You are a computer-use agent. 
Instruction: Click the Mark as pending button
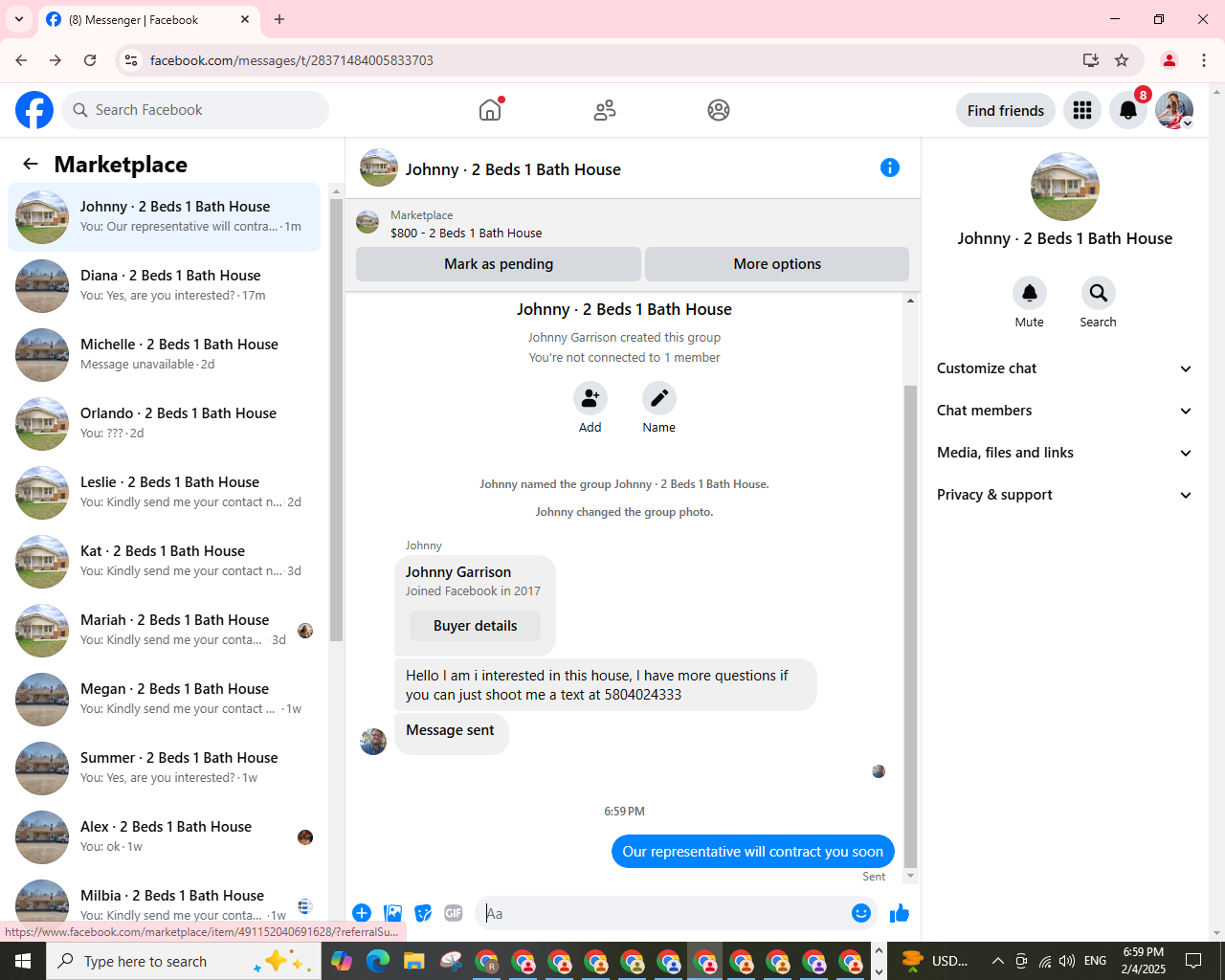pyautogui.click(x=499, y=264)
